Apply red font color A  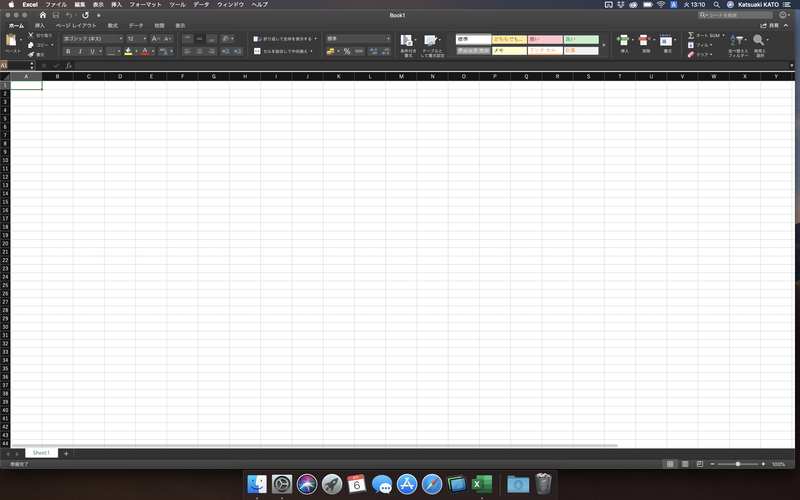tap(145, 51)
